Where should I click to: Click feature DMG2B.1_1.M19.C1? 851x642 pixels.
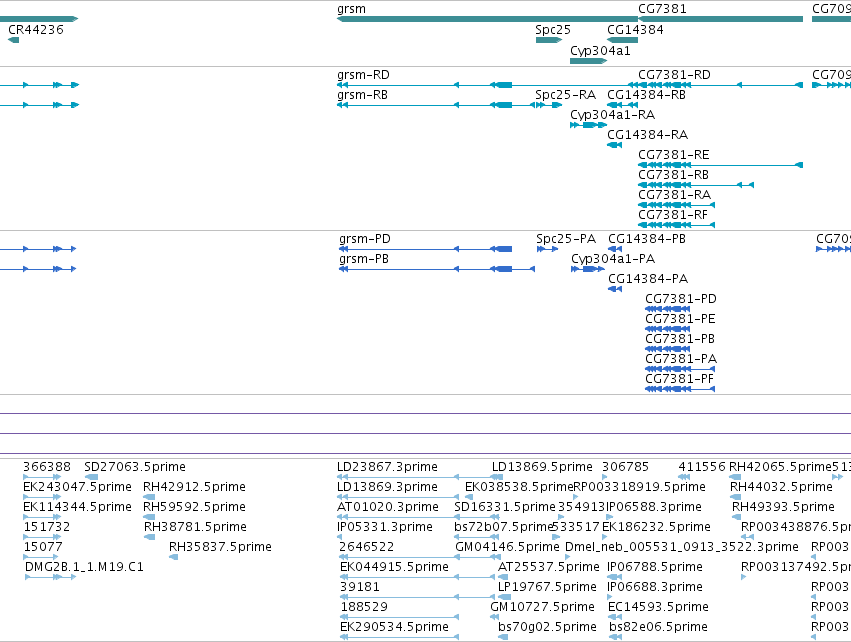(50, 577)
